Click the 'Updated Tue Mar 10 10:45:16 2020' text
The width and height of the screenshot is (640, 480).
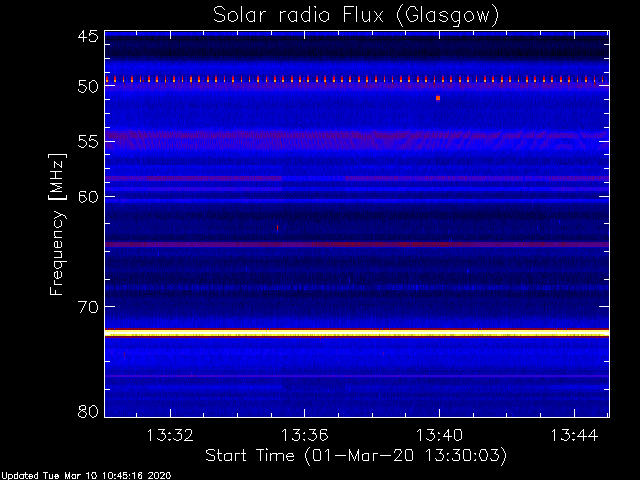(86, 476)
